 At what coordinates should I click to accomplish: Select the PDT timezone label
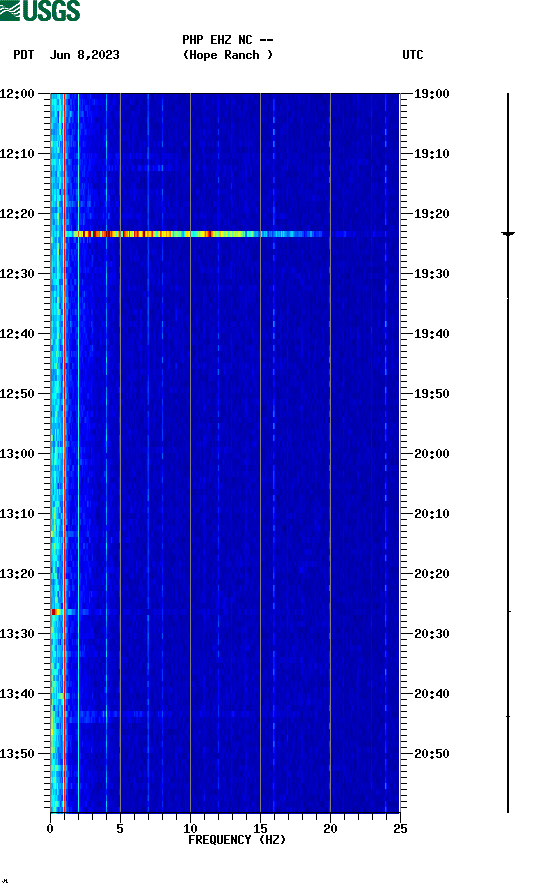(23, 55)
